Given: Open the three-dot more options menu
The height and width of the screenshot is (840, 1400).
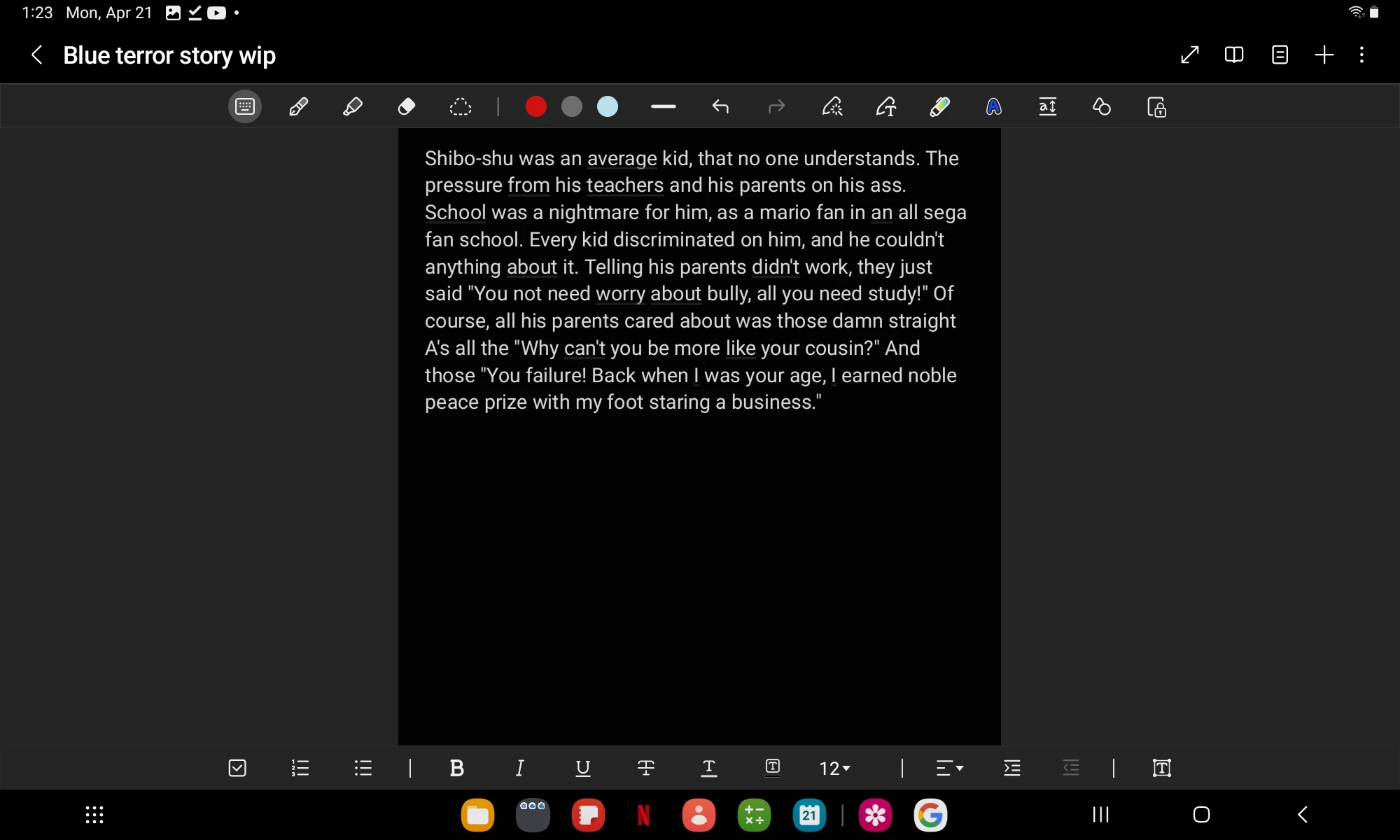Looking at the screenshot, I should (1361, 55).
